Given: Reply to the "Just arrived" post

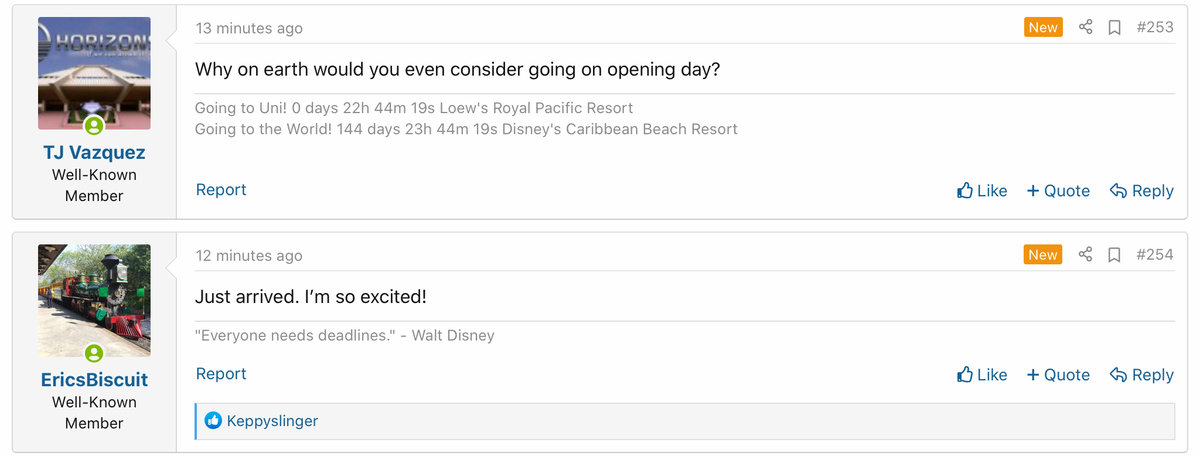Looking at the screenshot, I should (1141, 374).
